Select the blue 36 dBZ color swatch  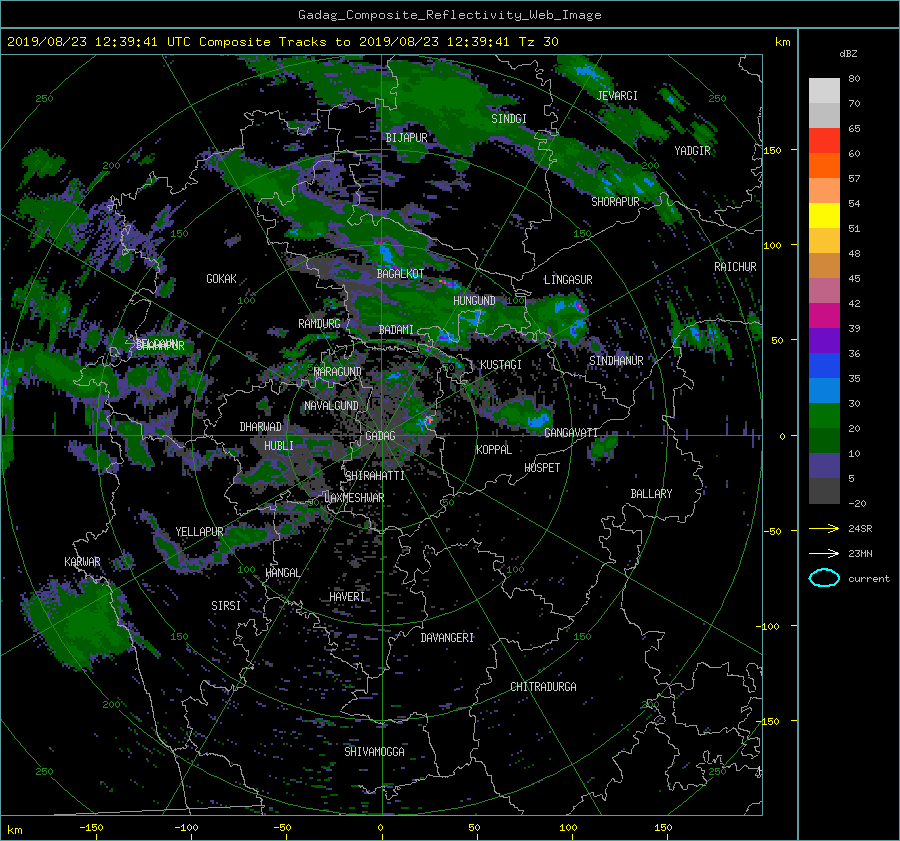(824, 366)
